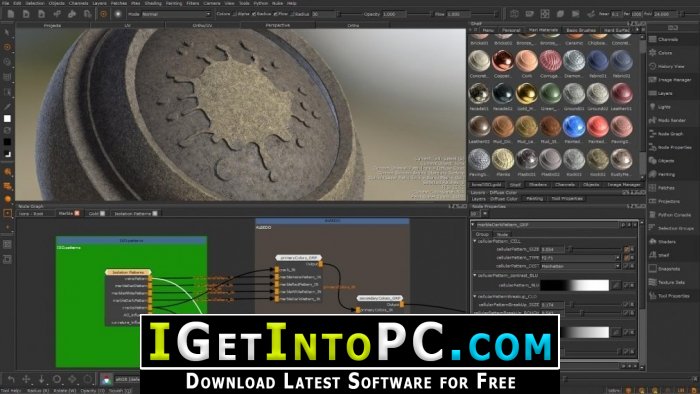Image resolution: width=700 pixels, height=394 pixels.
Task: Toggle the Flow checkbox in tool options
Action: point(275,14)
